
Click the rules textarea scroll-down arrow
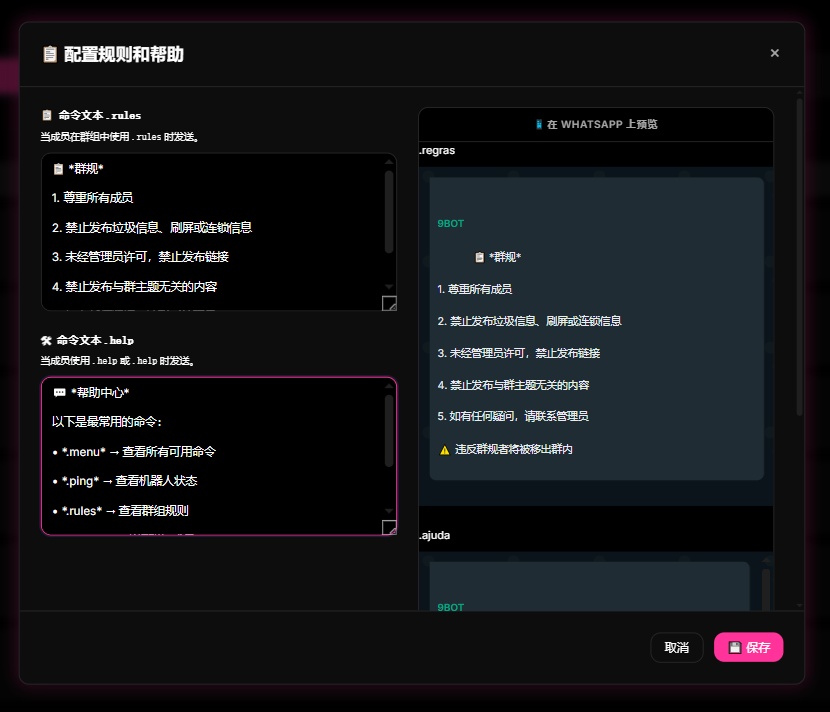(x=389, y=287)
